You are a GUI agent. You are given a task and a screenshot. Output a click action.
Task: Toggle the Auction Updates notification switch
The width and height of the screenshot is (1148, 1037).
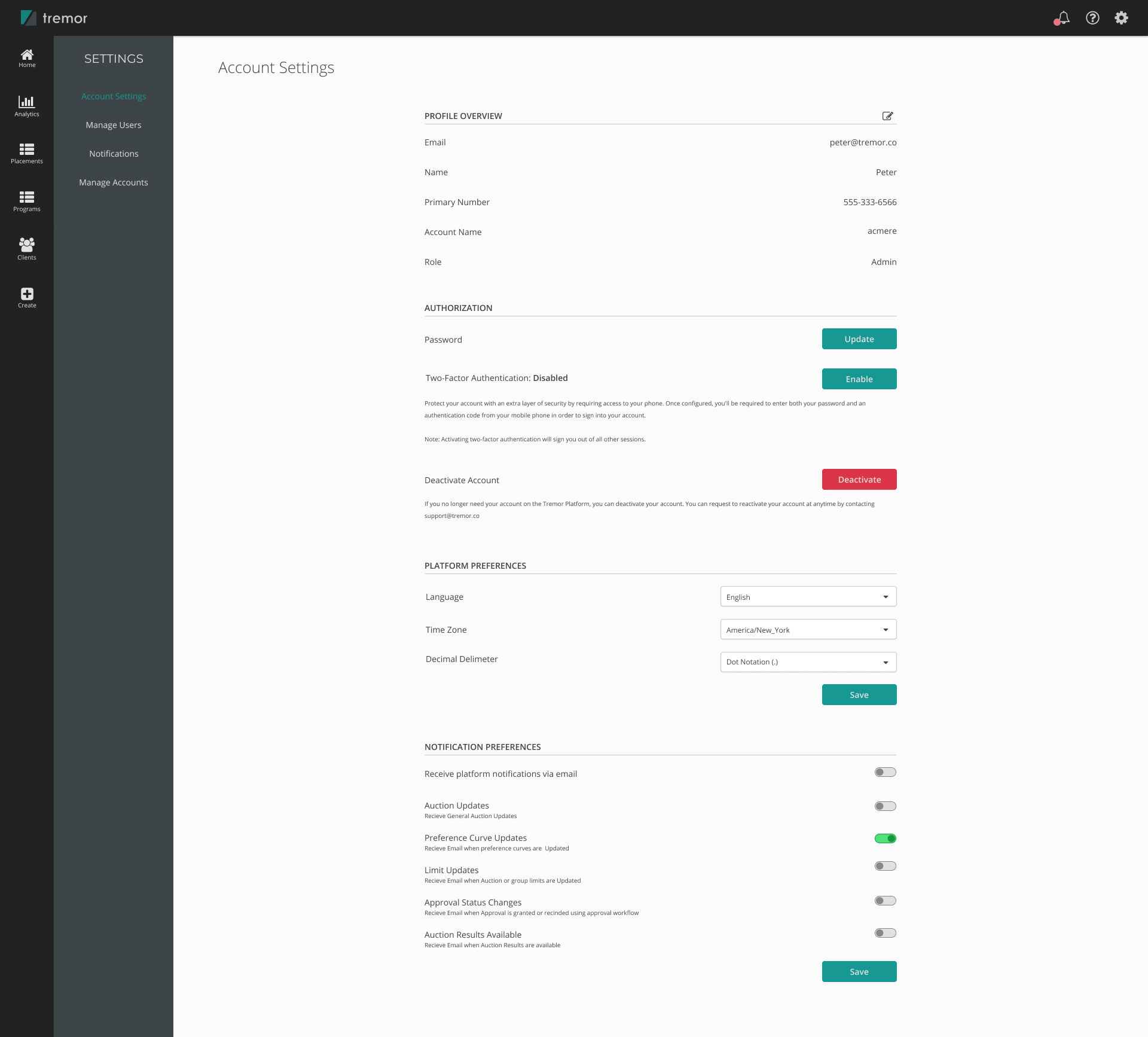[884, 805]
